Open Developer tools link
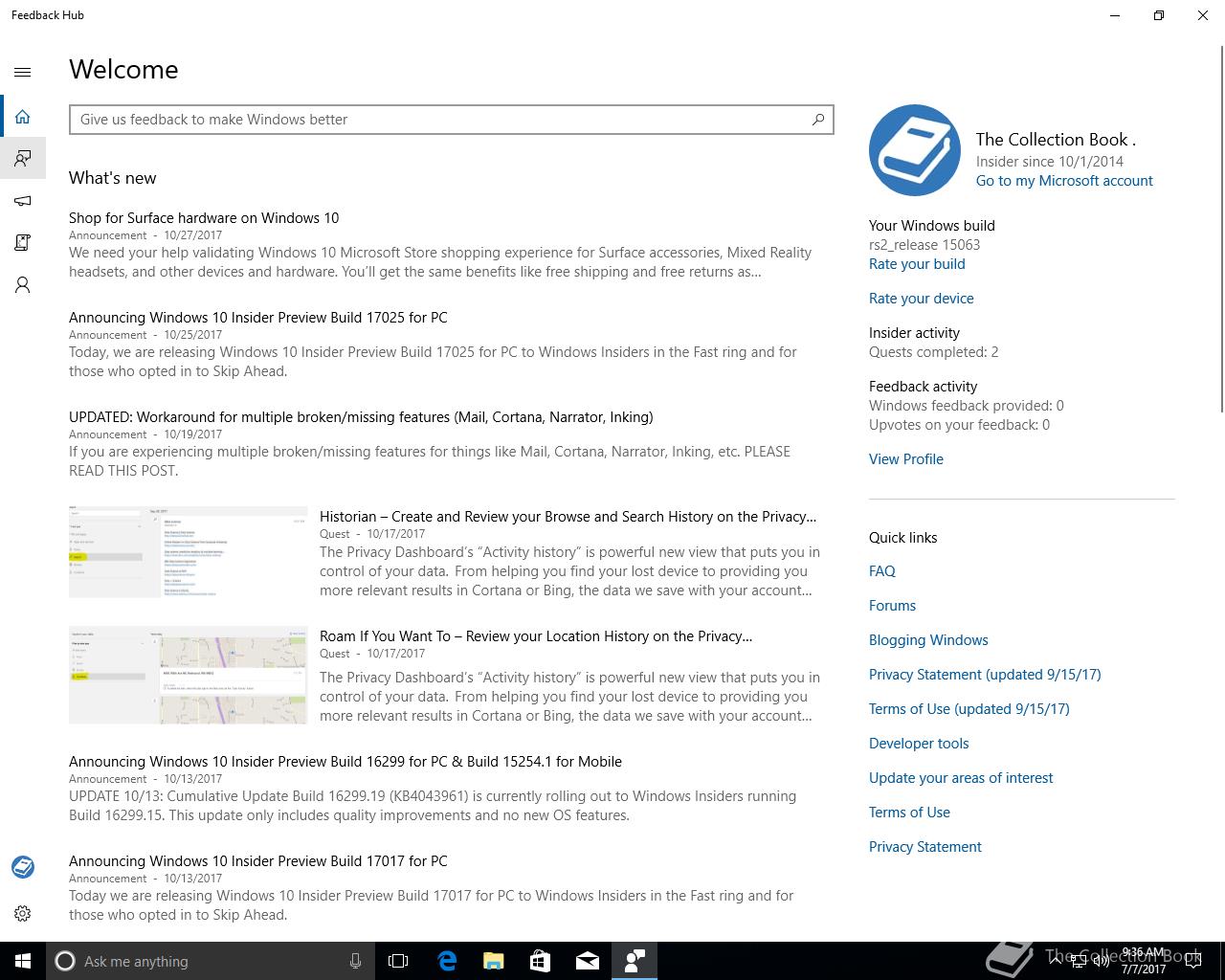This screenshot has width=1225, height=980. coord(919,744)
